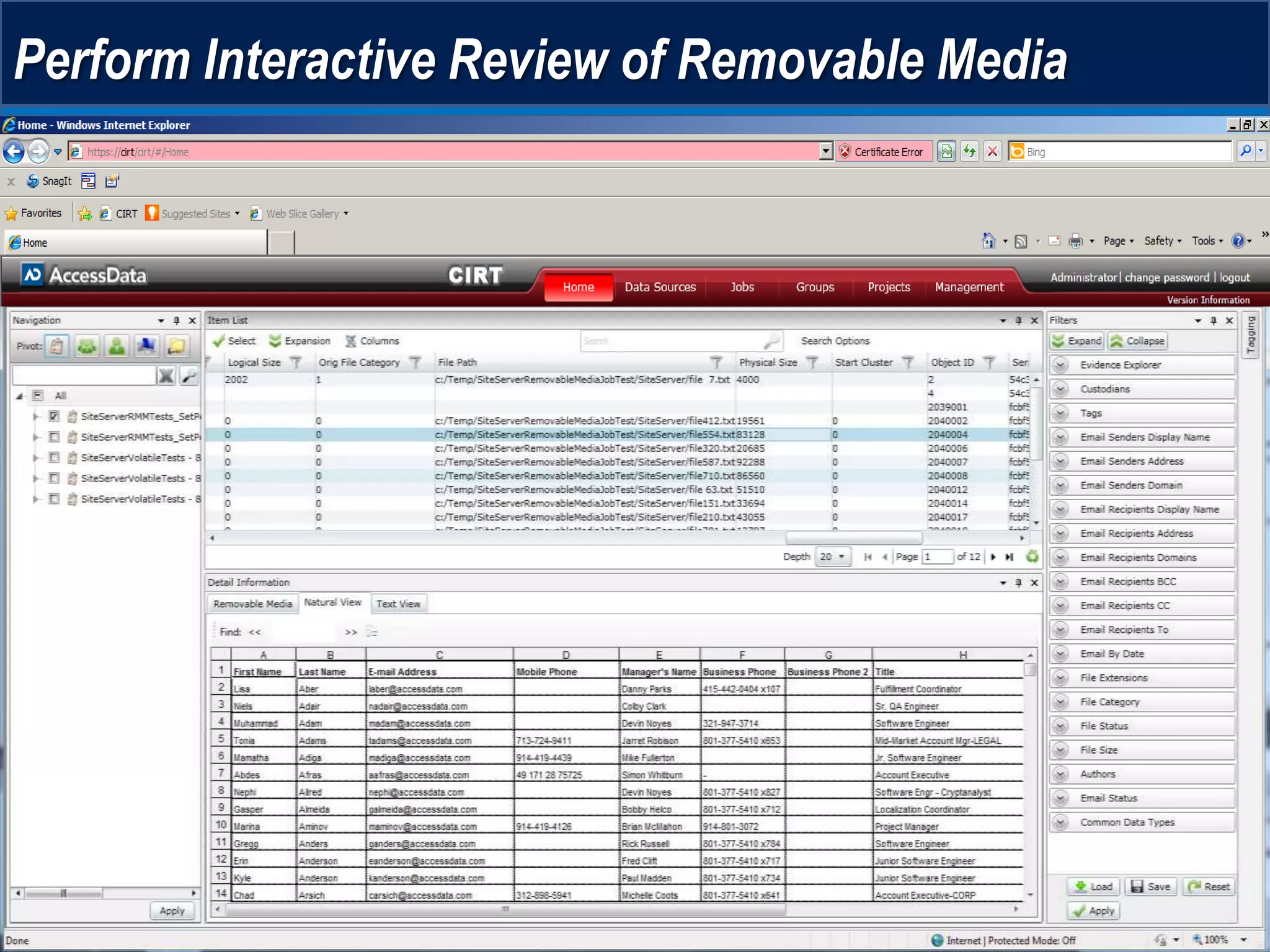Expand the Custodians filter

(1061, 389)
